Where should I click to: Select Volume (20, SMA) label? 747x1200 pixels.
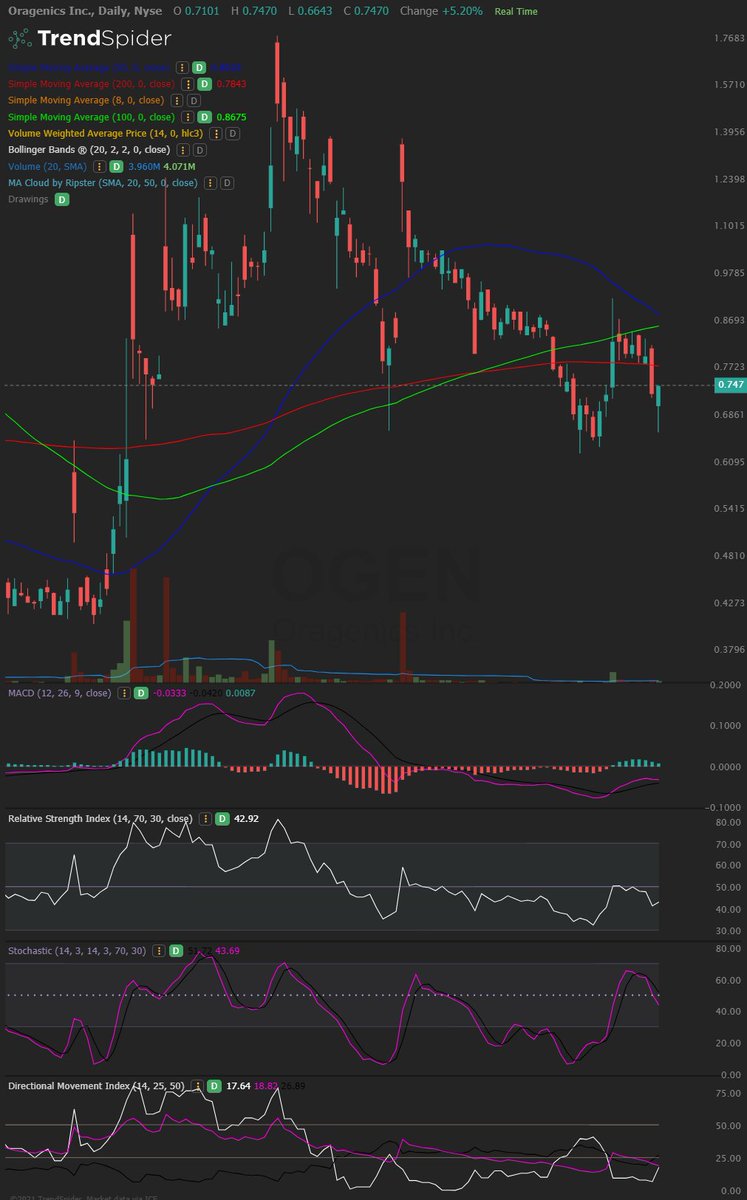coord(49,166)
